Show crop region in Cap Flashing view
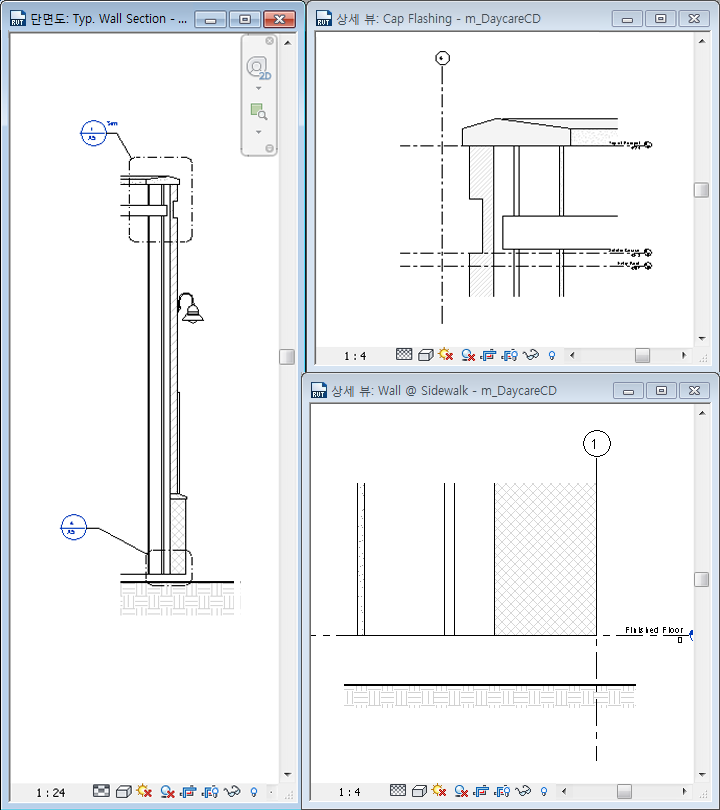 [509, 355]
